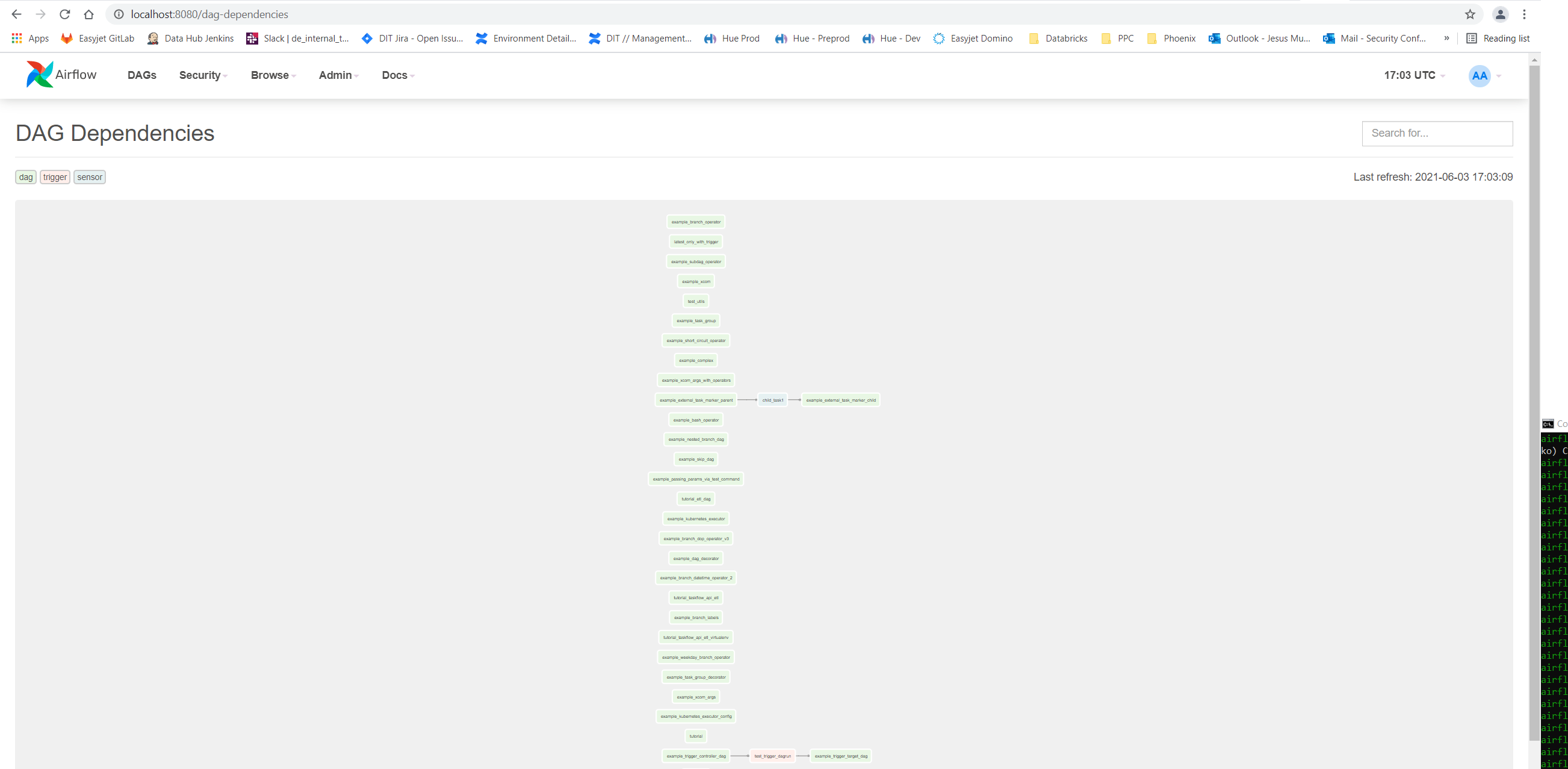Toggle the dag legend filter

25,177
